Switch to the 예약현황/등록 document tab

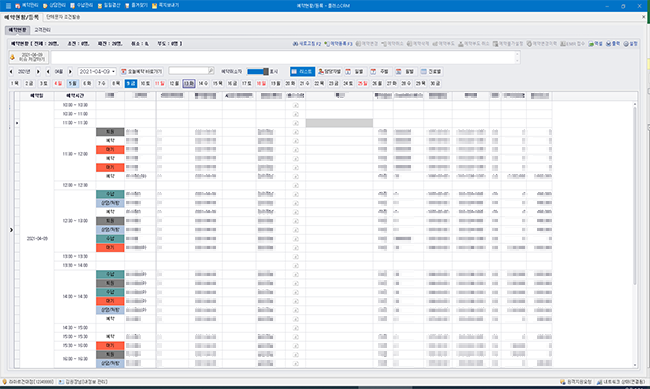pos(21,17)
